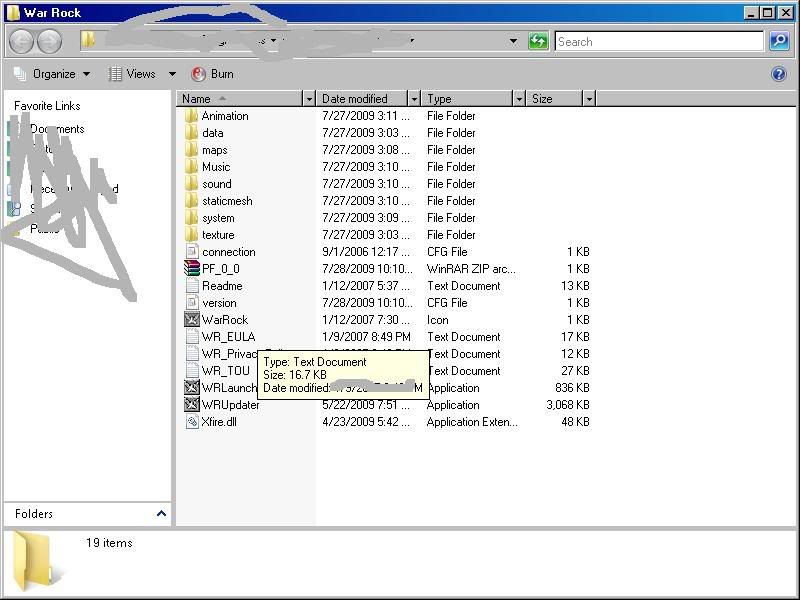The image size is (800, 600).
Task: Maximize the War Rock window
Action: point(767,13)
